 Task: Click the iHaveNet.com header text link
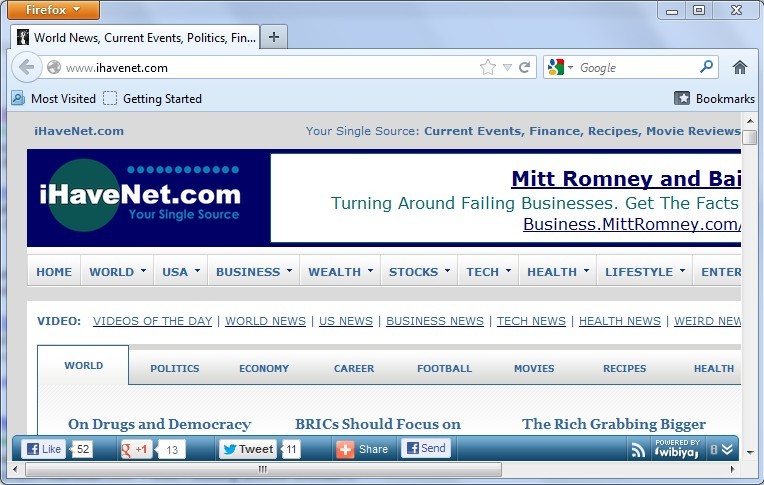tap(79, 131)
